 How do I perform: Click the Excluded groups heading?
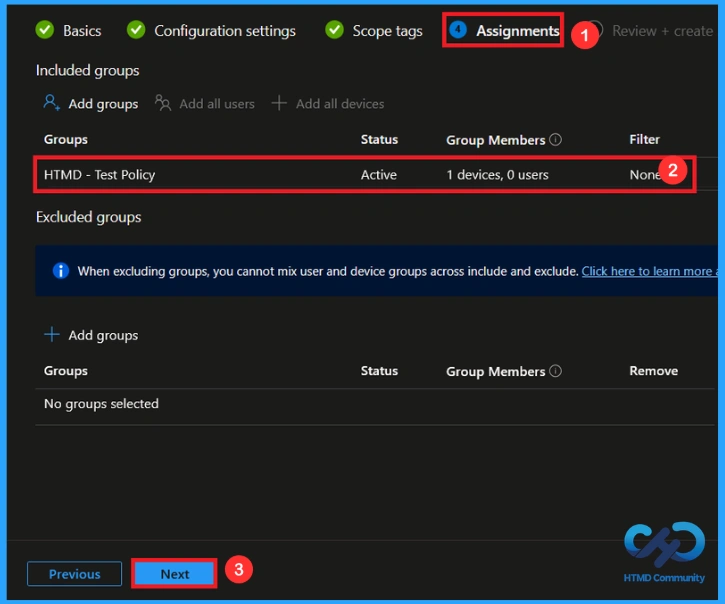click(88, 217)
